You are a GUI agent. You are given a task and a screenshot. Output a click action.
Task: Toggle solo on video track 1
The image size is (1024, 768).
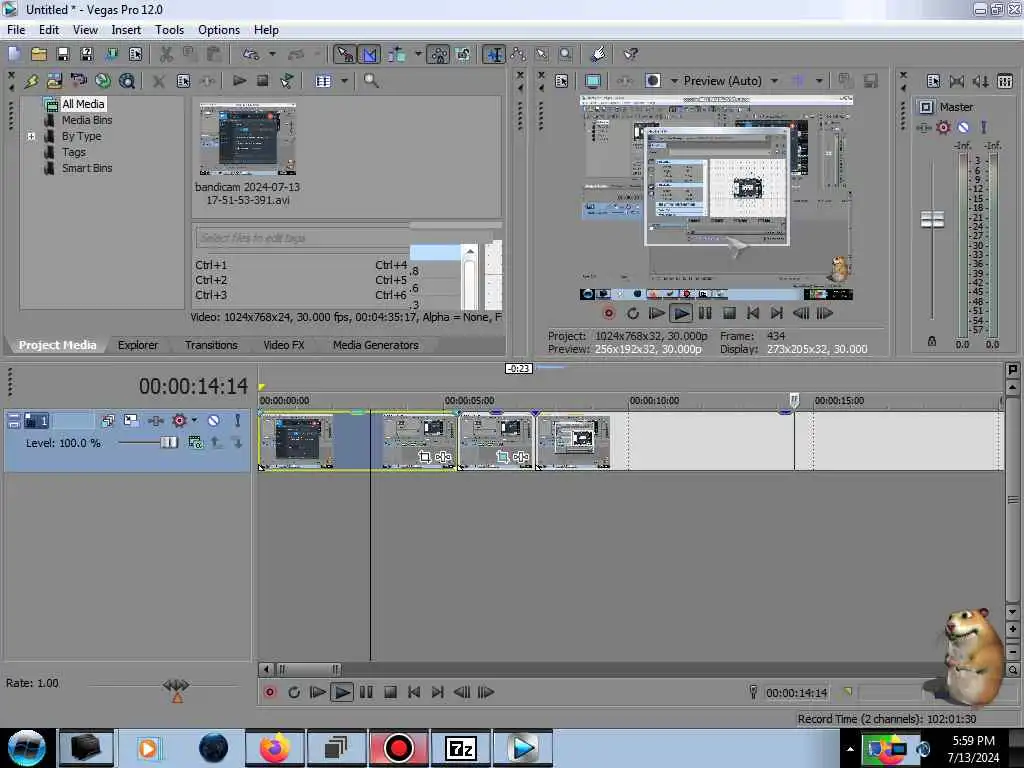coord(237,421)
